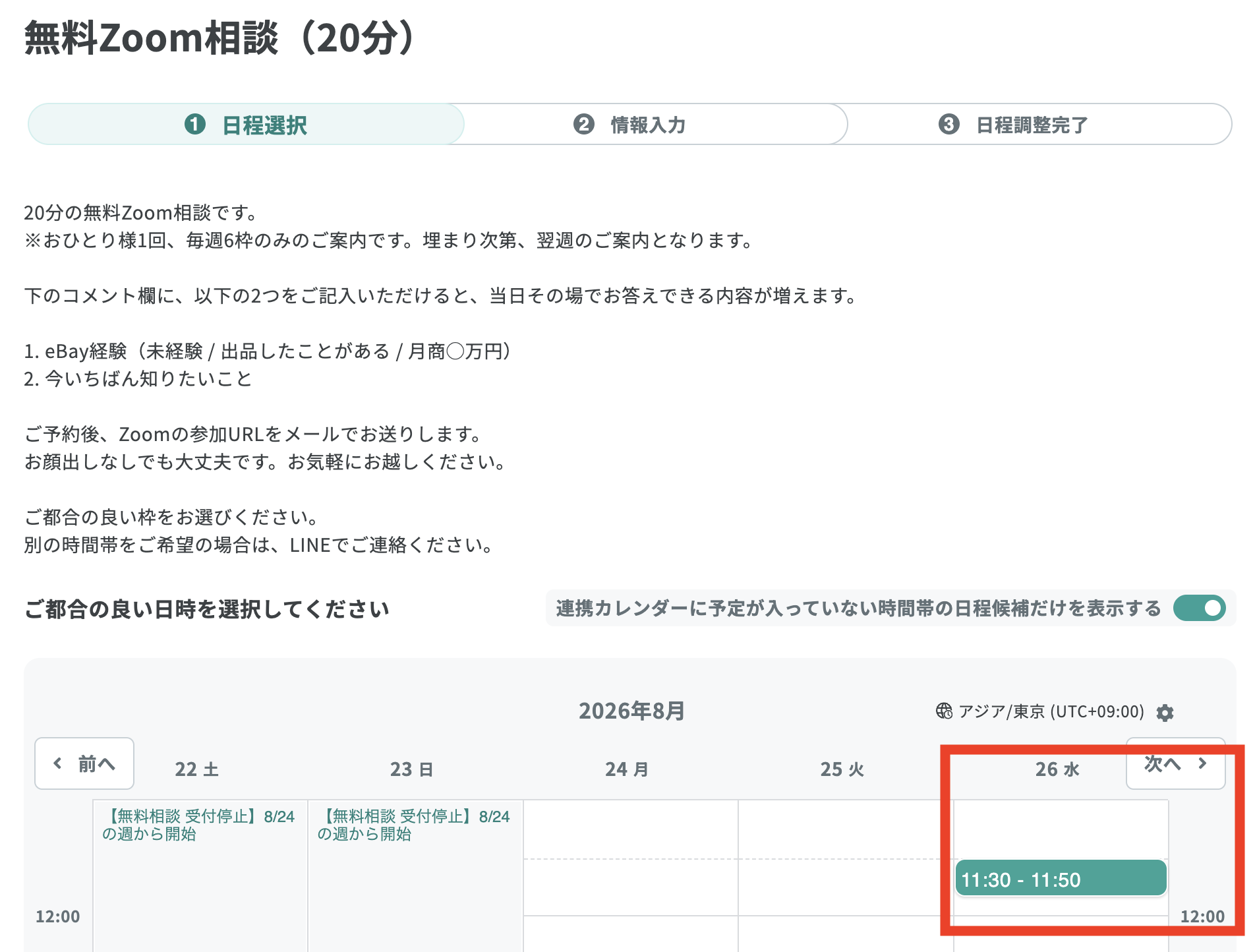The height and width of the screenshot is (952, 1255).
Task: Click the 25 火 day header
Action: 842,769
